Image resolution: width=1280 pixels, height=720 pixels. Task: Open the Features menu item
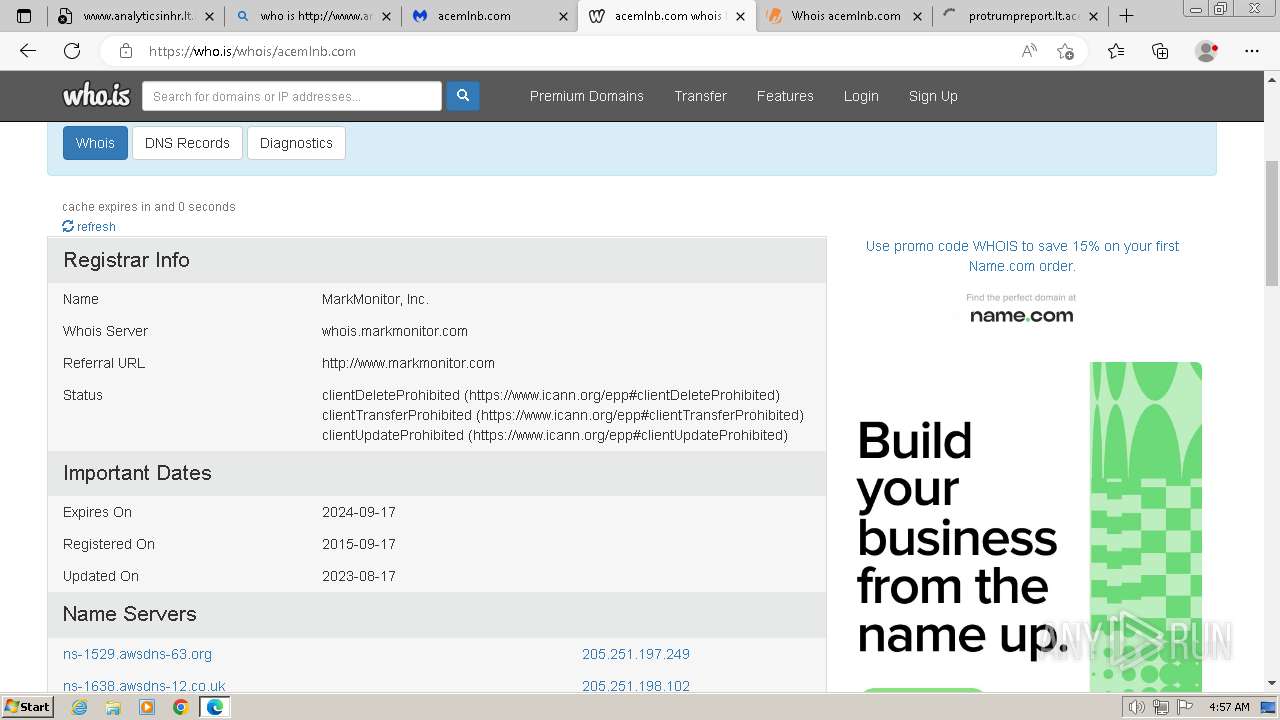tap(785, 96)
